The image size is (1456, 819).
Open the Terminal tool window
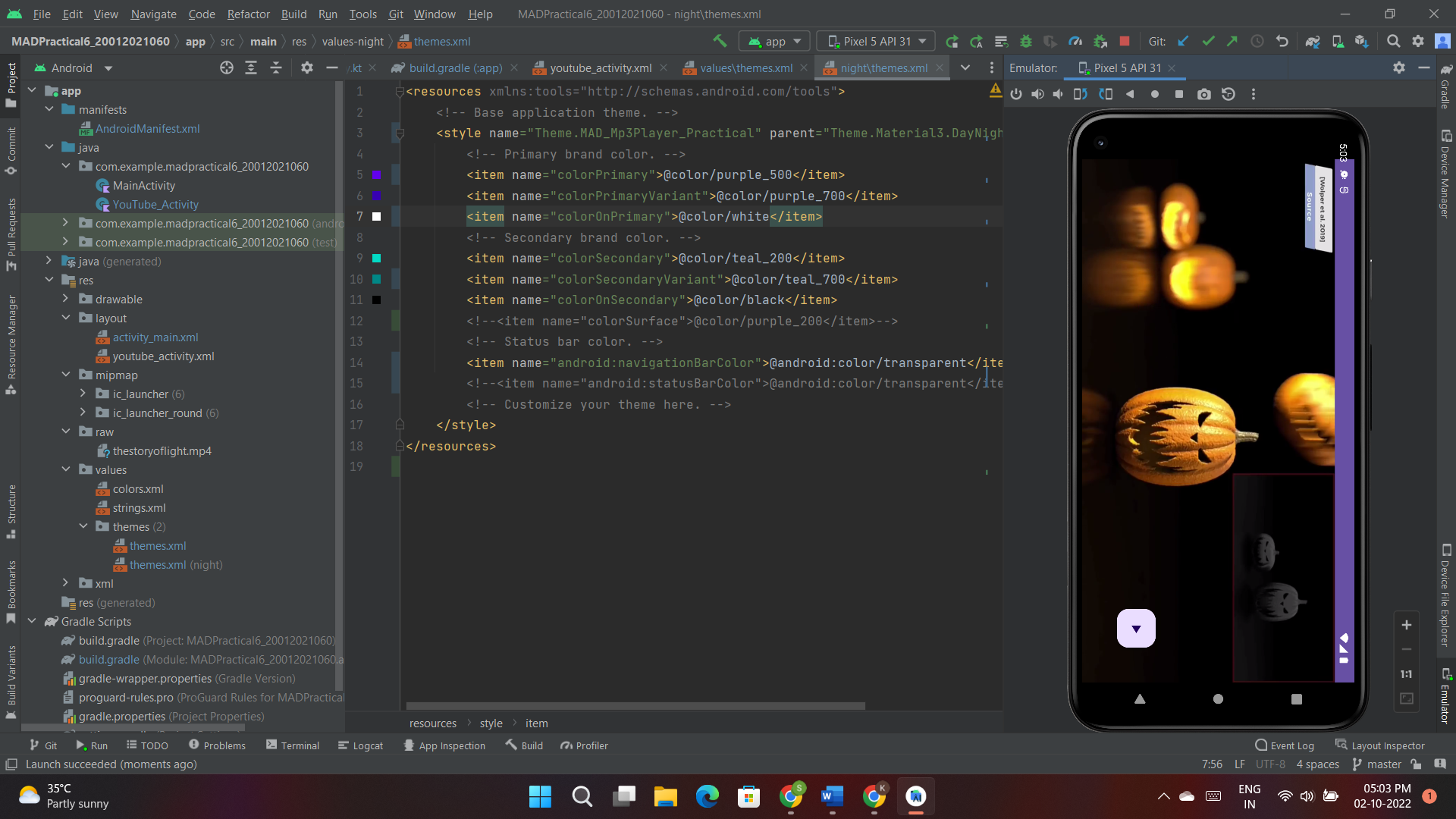293,745
